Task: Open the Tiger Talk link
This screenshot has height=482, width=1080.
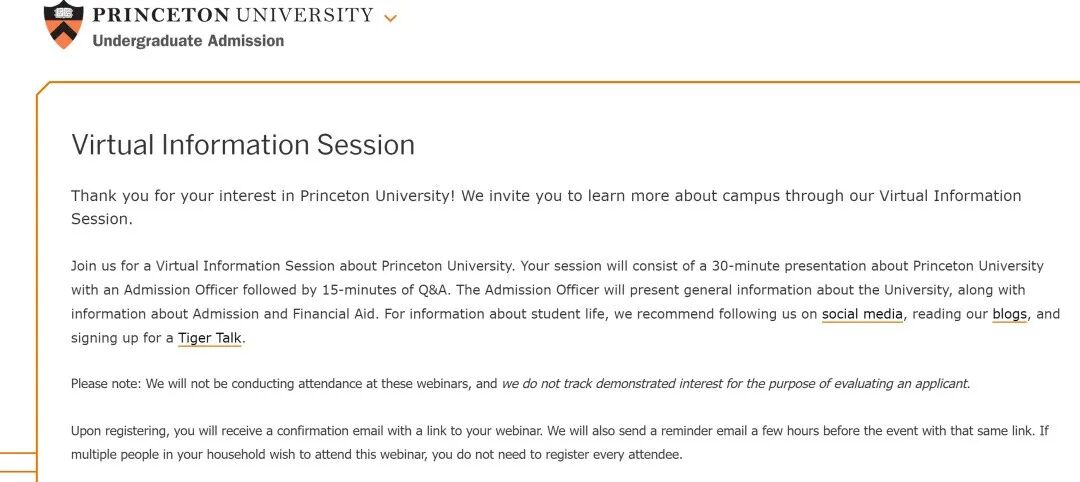Action: [210, 338]
